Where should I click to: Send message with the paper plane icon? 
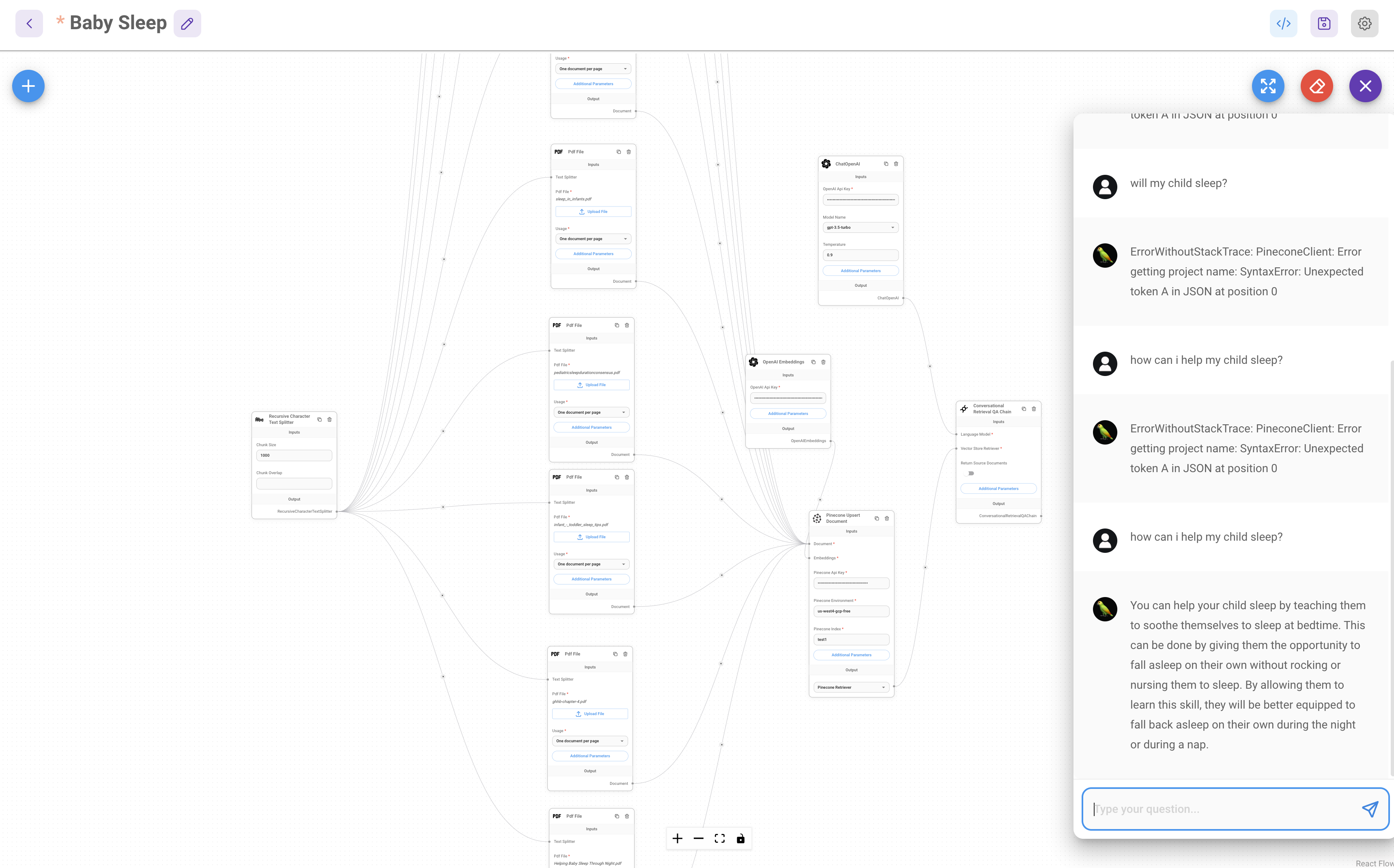(x=1370, y=809)
